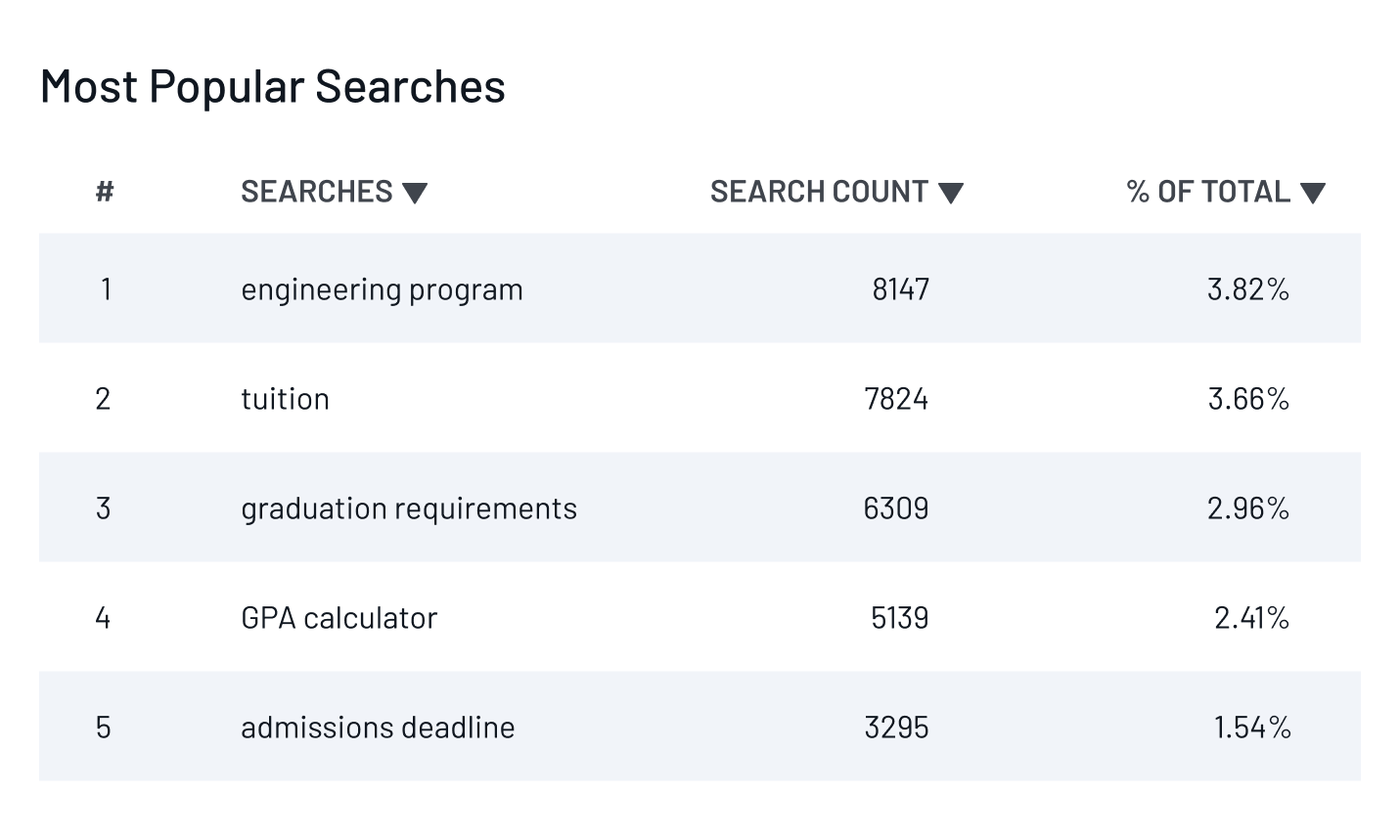Select the admissions deadline search entry
Image resolution: width=1400 pixels, height=840 pixels.
pos(378,727)
